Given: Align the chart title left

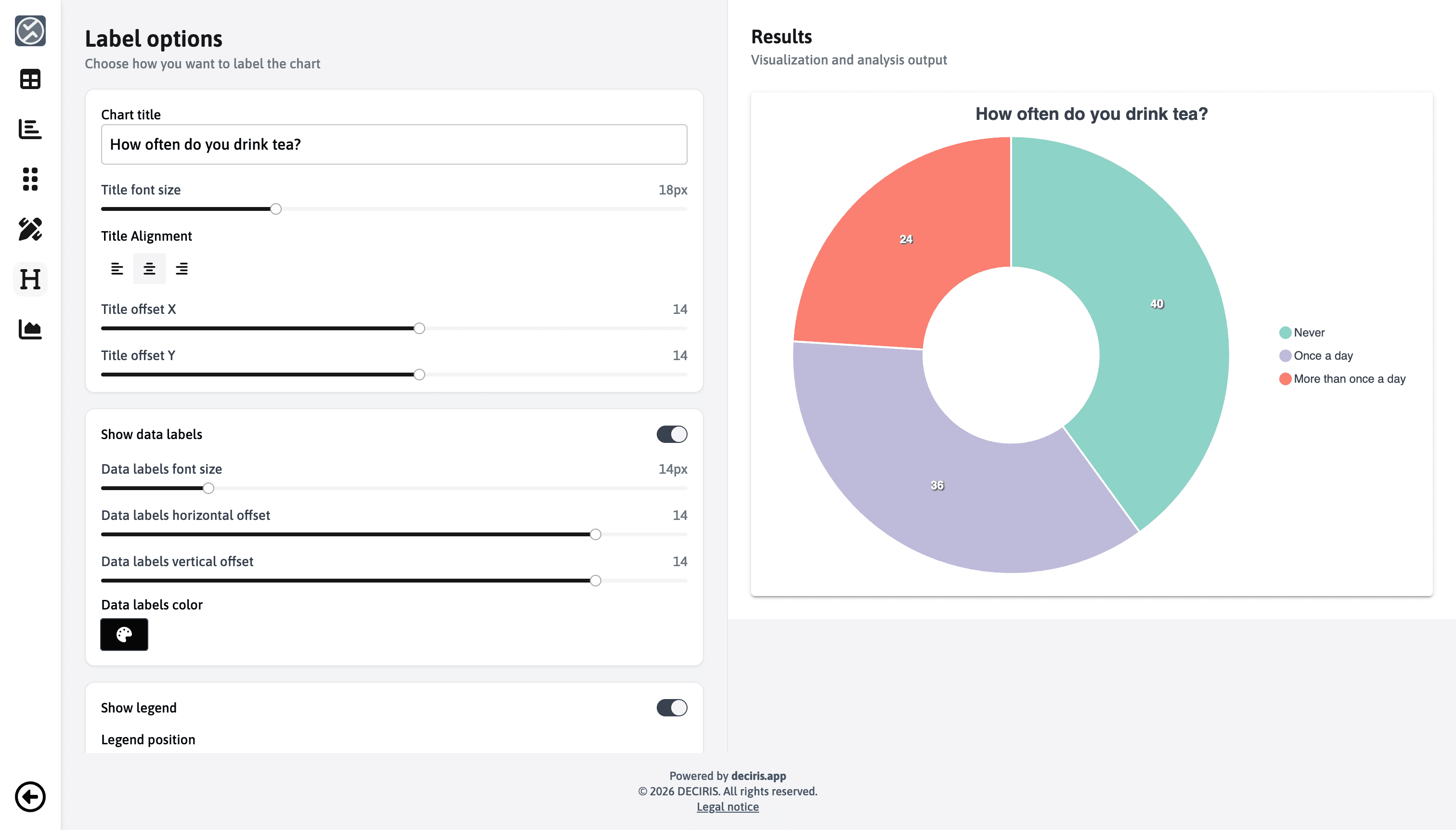Looking at the screenshot, I should (117, 269).
